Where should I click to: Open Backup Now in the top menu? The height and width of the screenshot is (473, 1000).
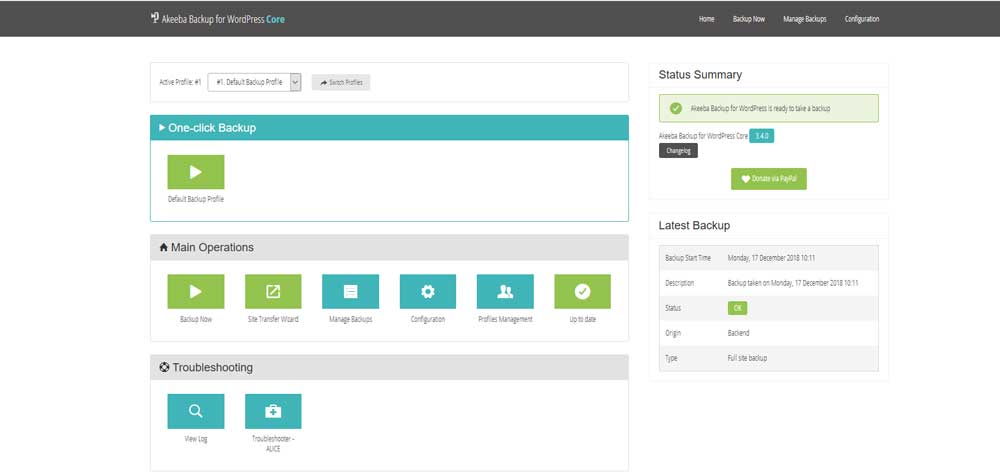click(x=749, y=19)
